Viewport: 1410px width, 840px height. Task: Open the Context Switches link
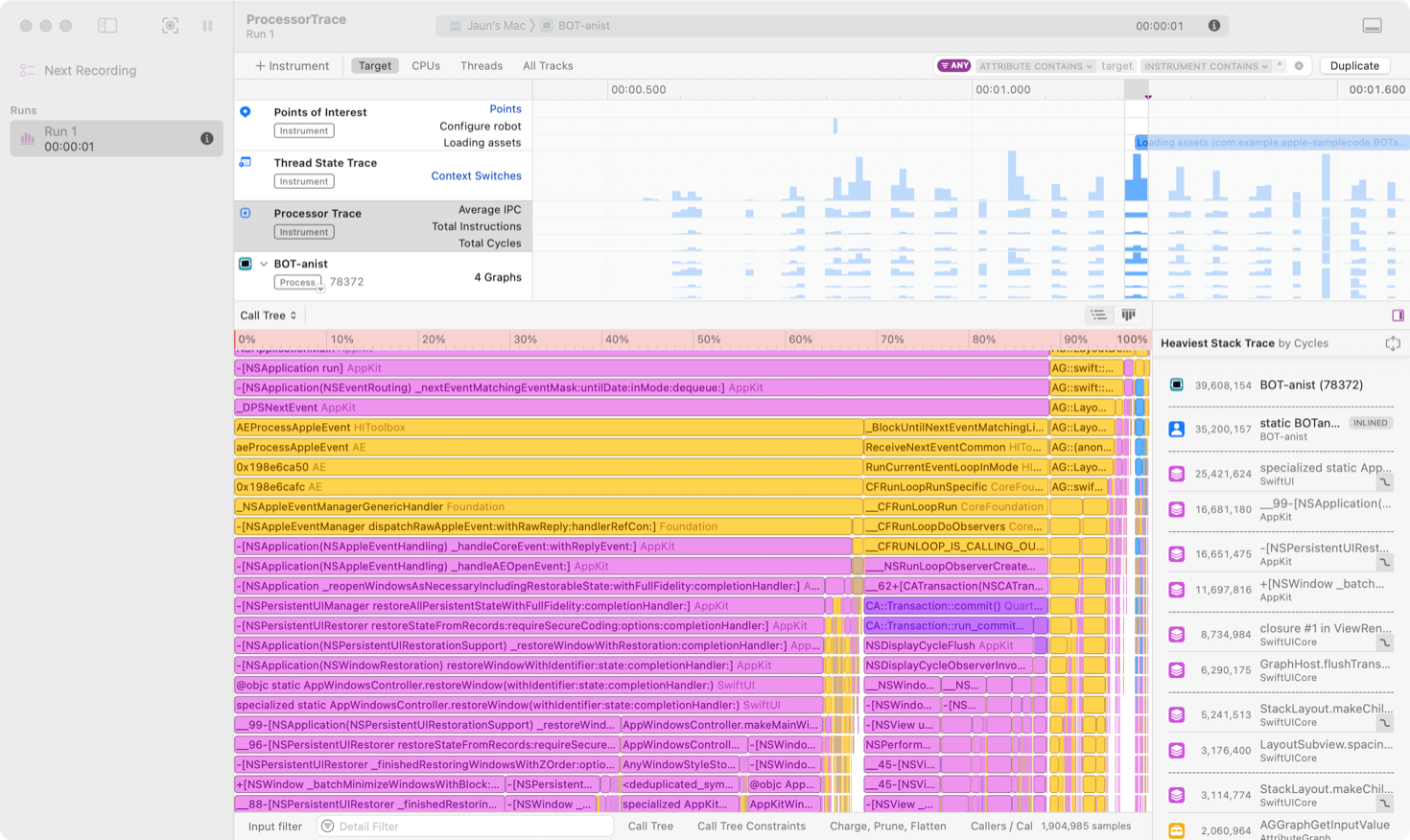coord(476,175)
